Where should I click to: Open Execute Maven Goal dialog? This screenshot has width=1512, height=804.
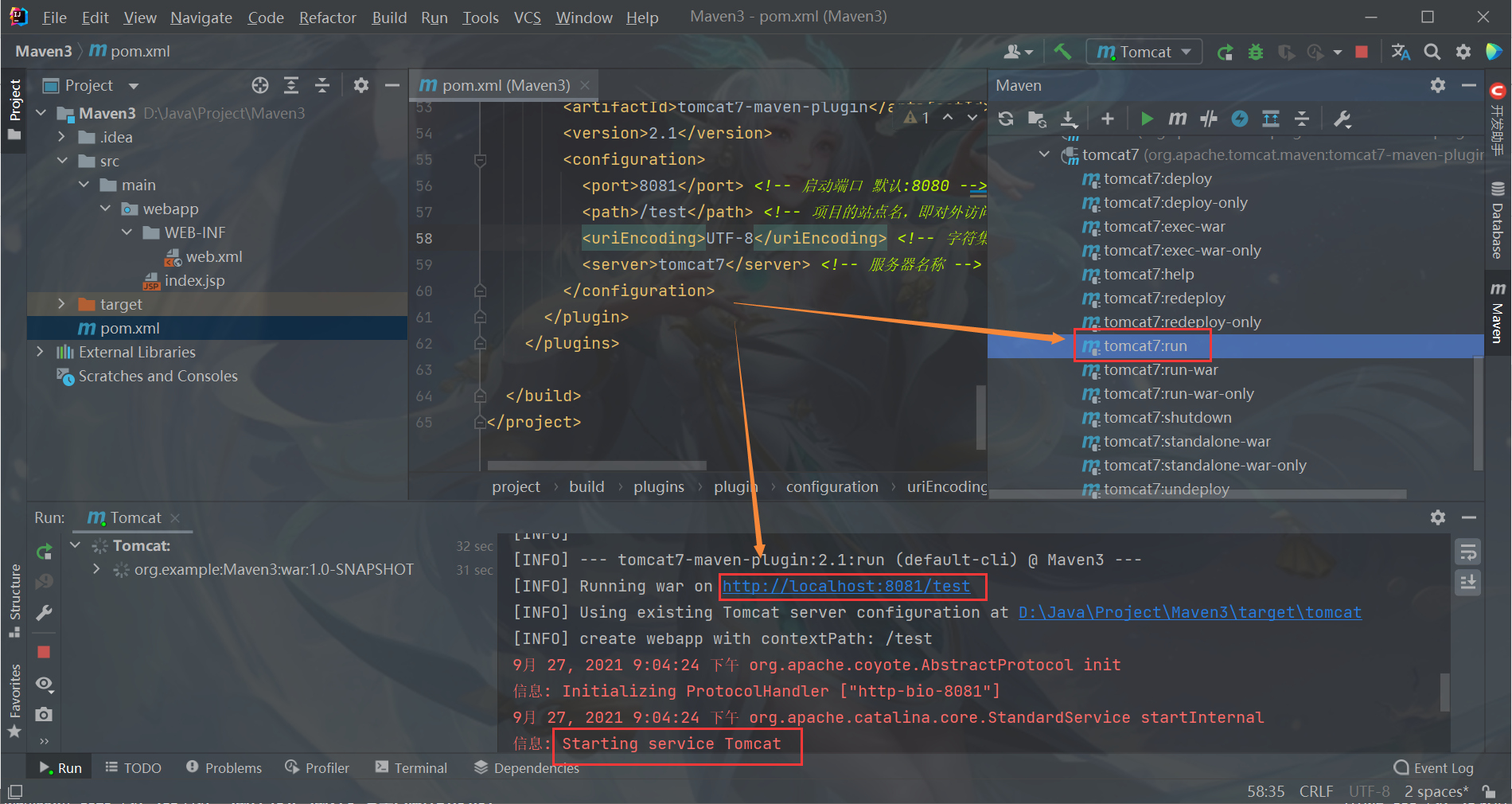[x=1177, y=119]
